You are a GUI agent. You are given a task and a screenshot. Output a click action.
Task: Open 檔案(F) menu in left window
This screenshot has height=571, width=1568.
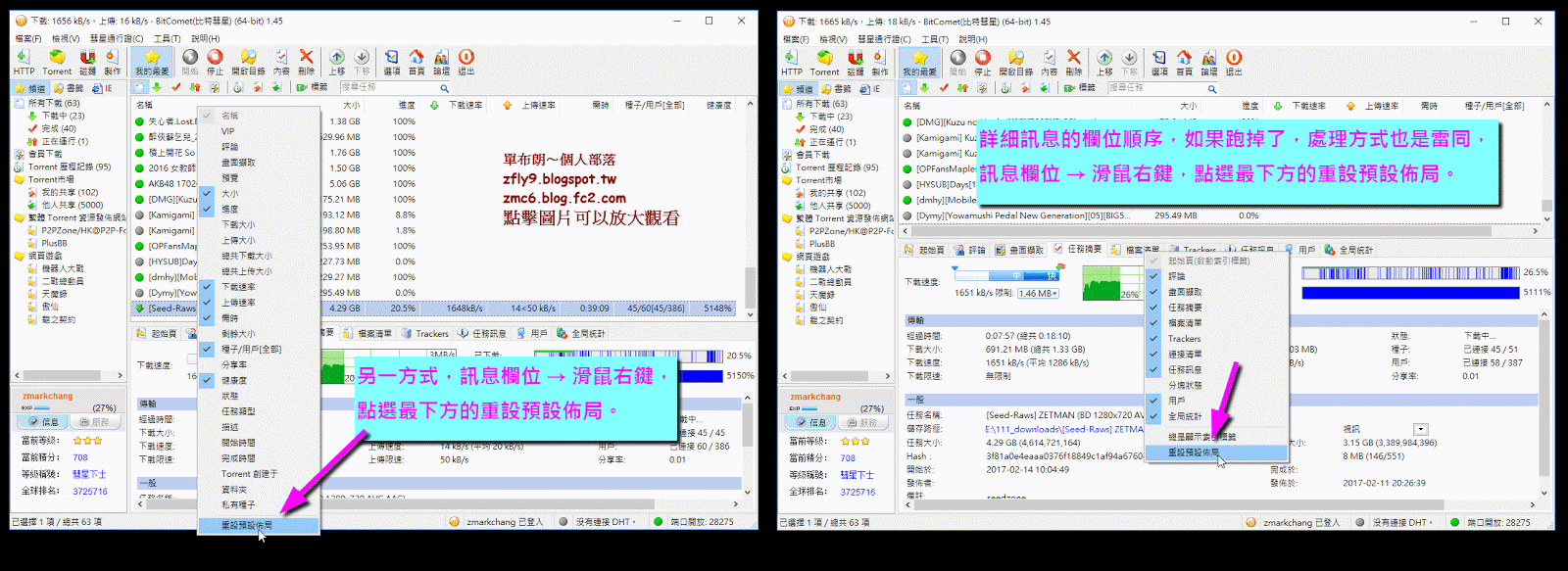tap(27, 38)
